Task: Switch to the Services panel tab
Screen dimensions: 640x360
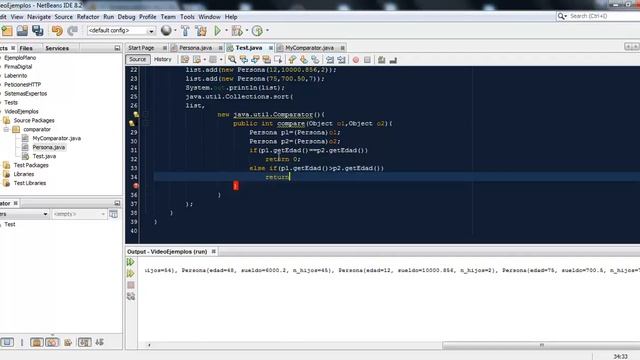Action: (x=57, y=48)
